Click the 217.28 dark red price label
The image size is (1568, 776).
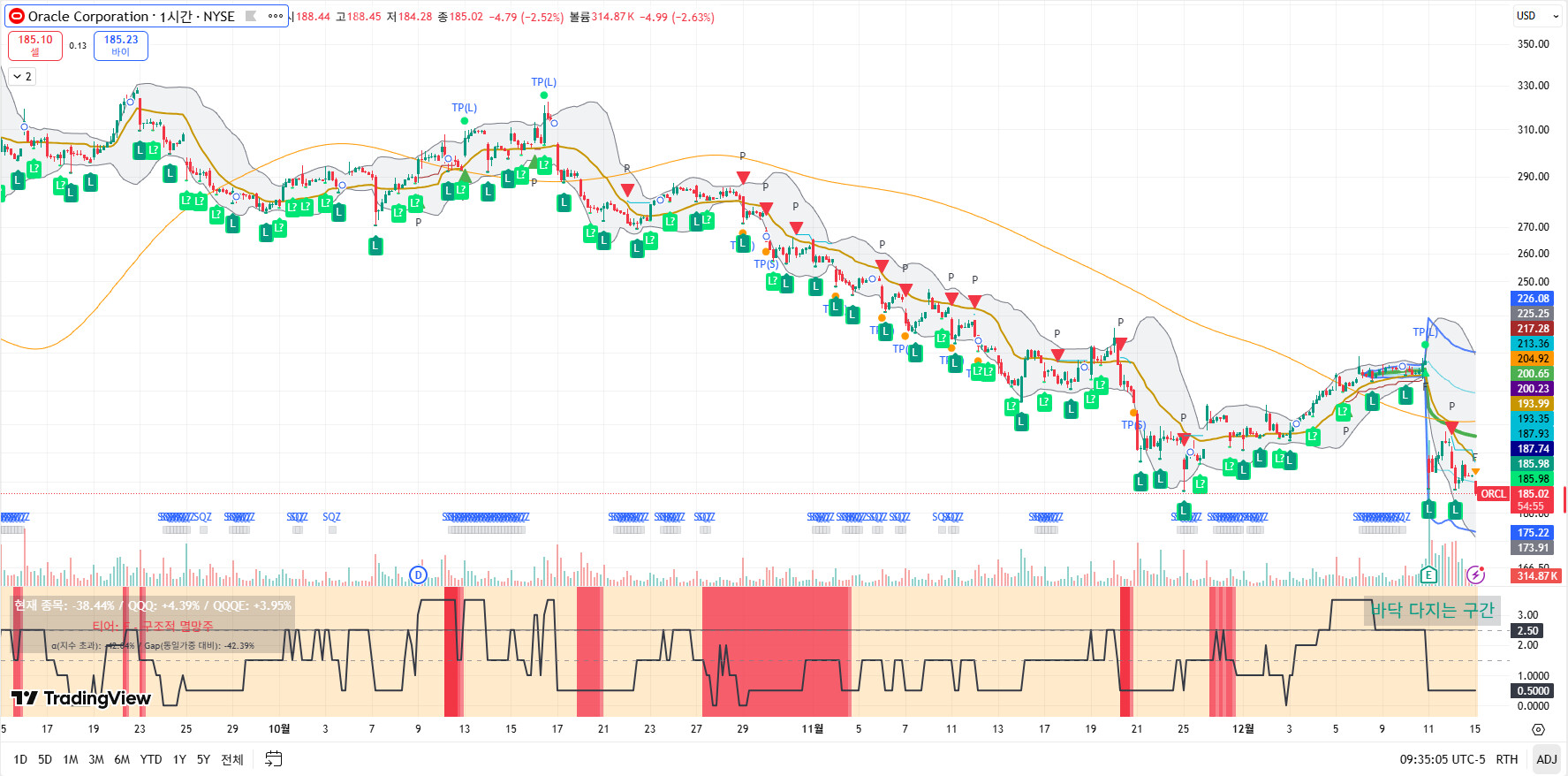pos(1534,329)
